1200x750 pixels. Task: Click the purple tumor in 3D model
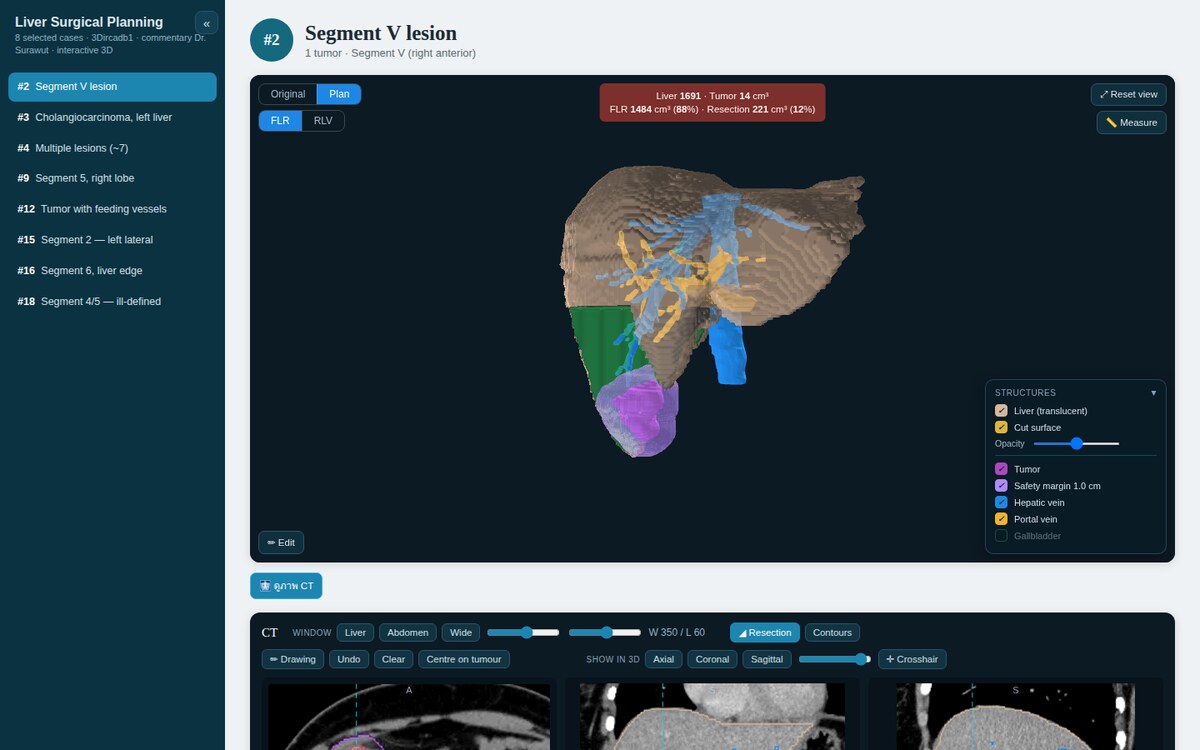click(x=638, y=412)
